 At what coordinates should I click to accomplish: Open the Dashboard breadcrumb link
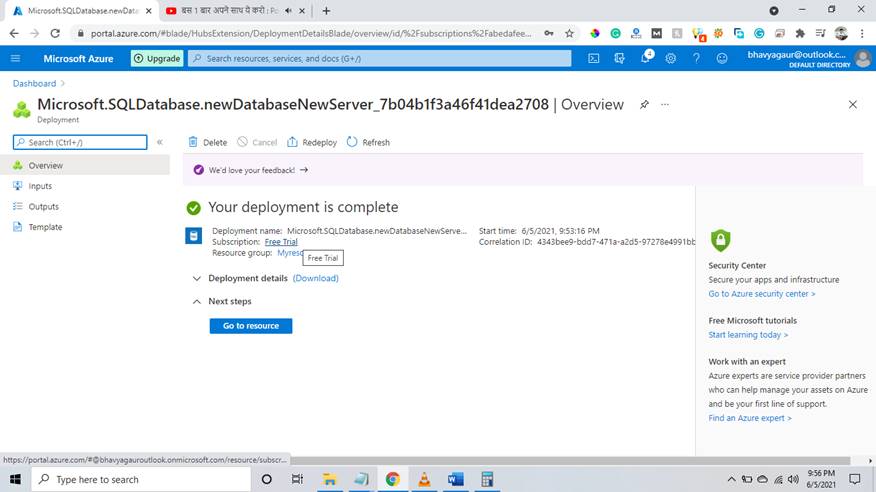34,83
